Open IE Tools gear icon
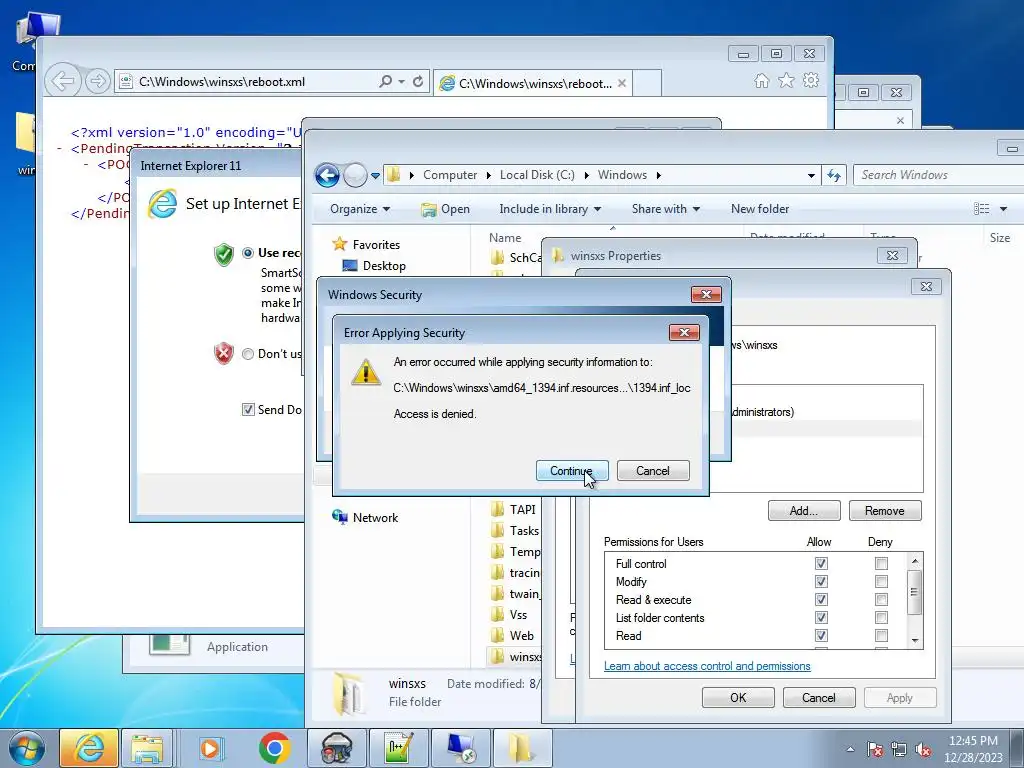The height and width of the screenshot is (768, 1024). (811, 80)
